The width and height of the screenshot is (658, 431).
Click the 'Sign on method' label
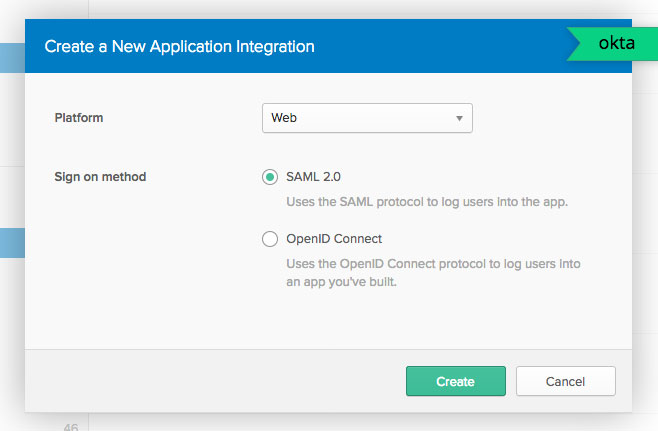(x=100, y=177)
